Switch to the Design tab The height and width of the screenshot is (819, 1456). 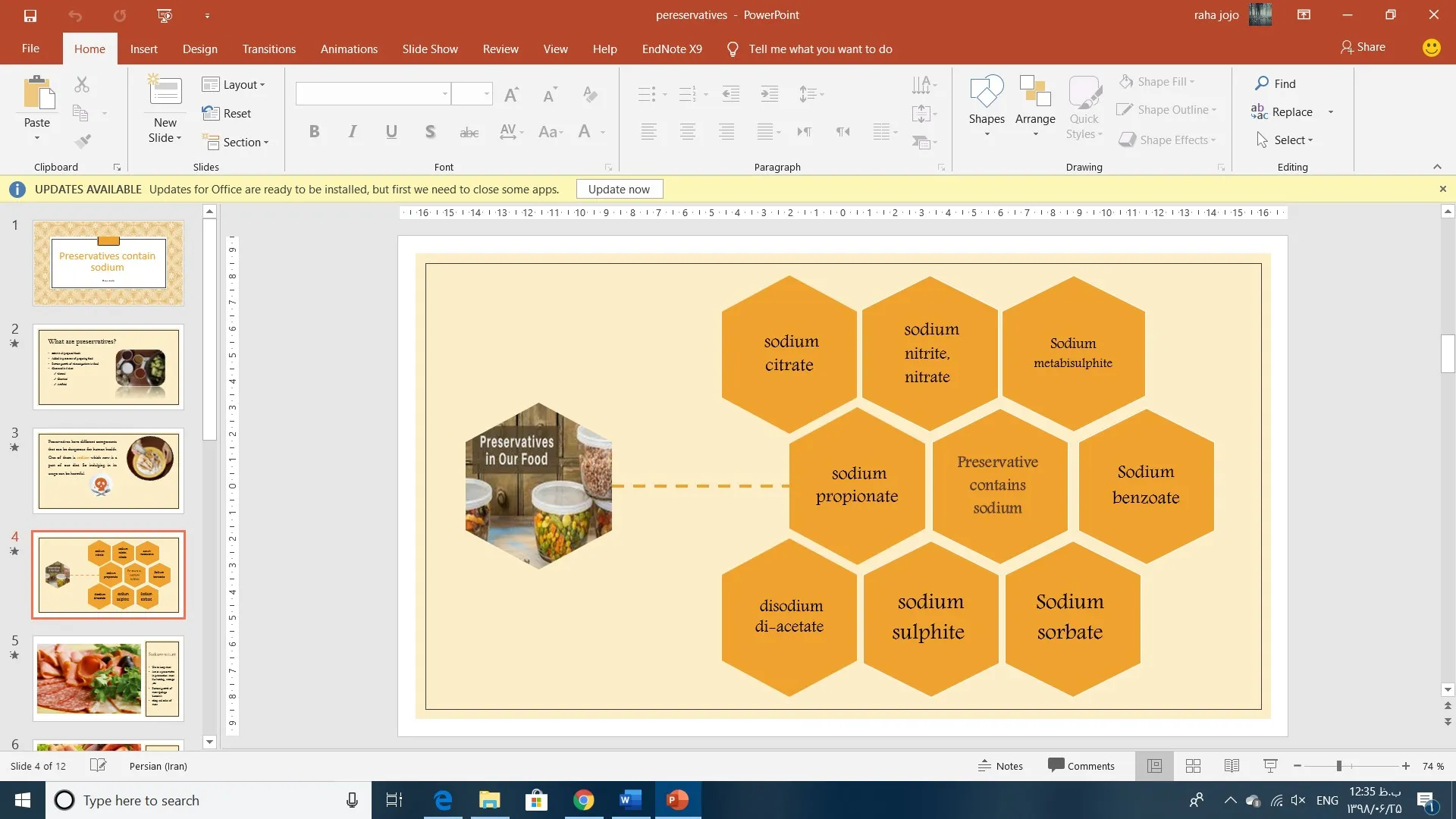coord(199,49)
